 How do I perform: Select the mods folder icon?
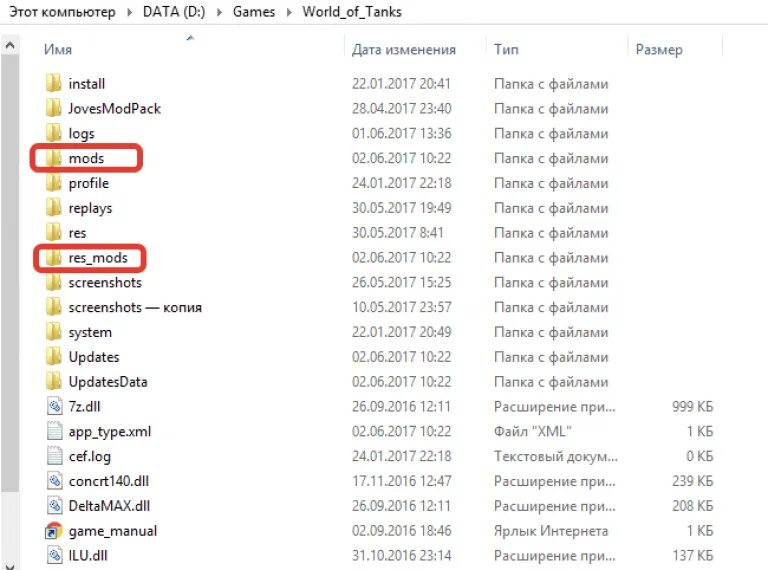point(53,158)
